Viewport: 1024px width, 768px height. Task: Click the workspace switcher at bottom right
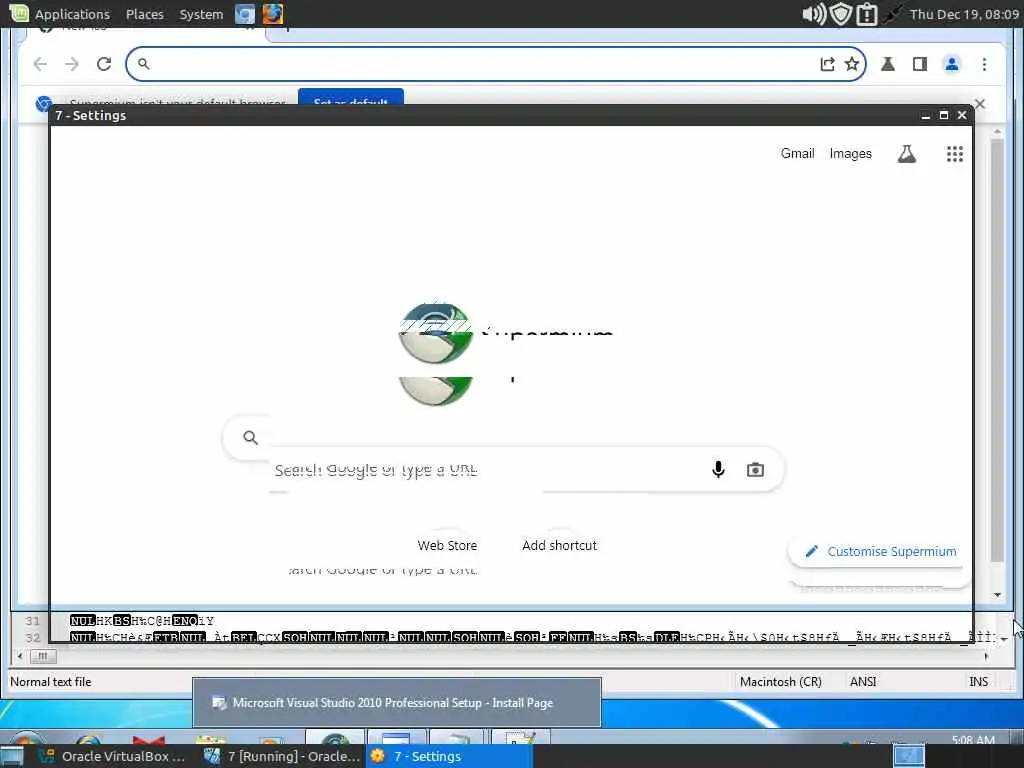908,756
